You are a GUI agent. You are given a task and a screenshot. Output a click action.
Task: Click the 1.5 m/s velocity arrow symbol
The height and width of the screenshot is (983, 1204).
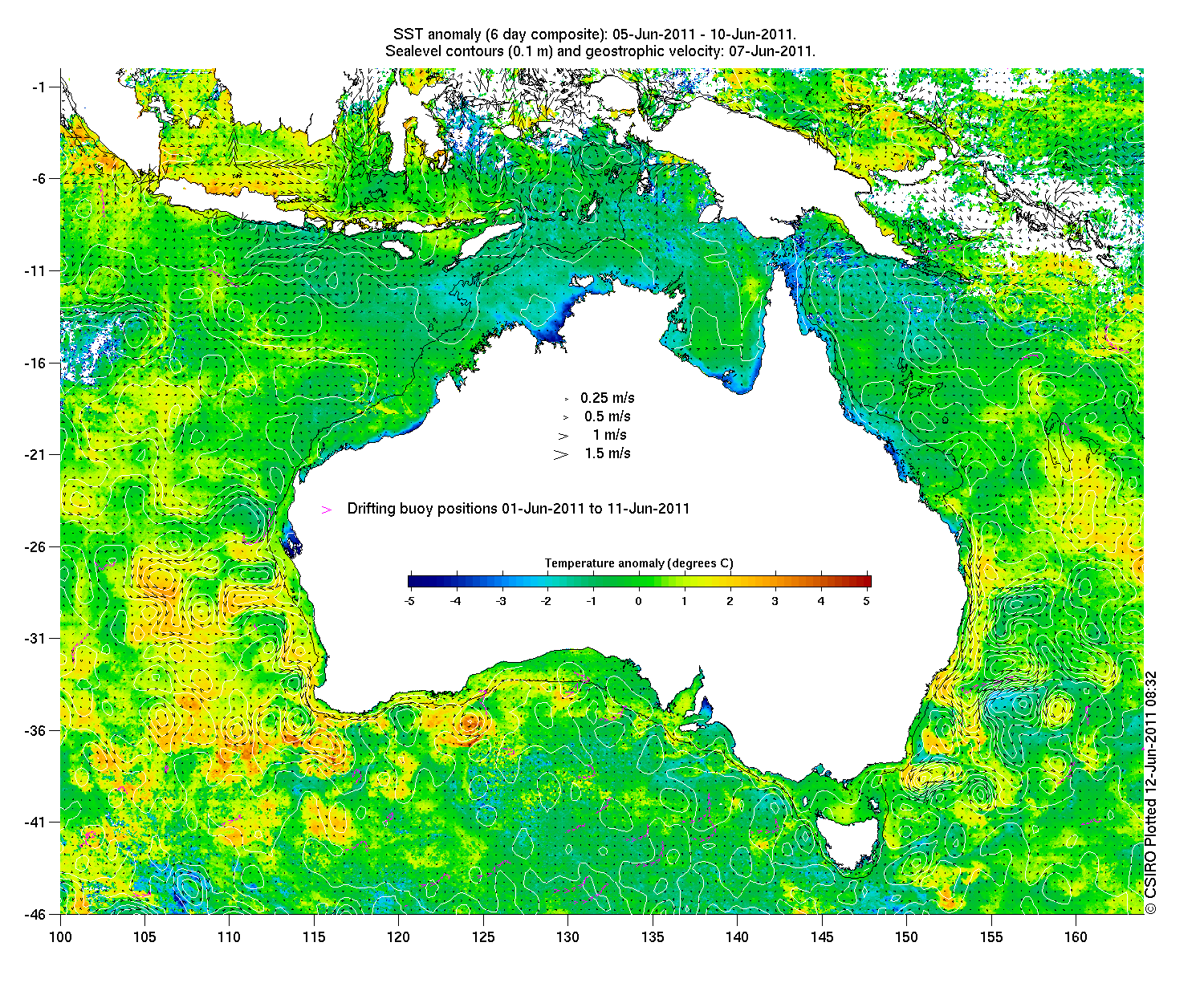561,454
